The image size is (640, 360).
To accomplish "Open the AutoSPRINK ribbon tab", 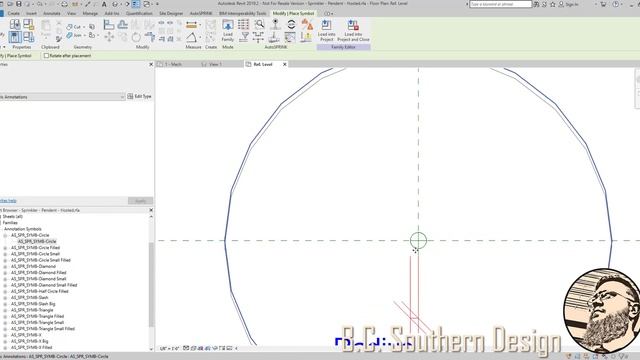I will (x=201, y=13).
